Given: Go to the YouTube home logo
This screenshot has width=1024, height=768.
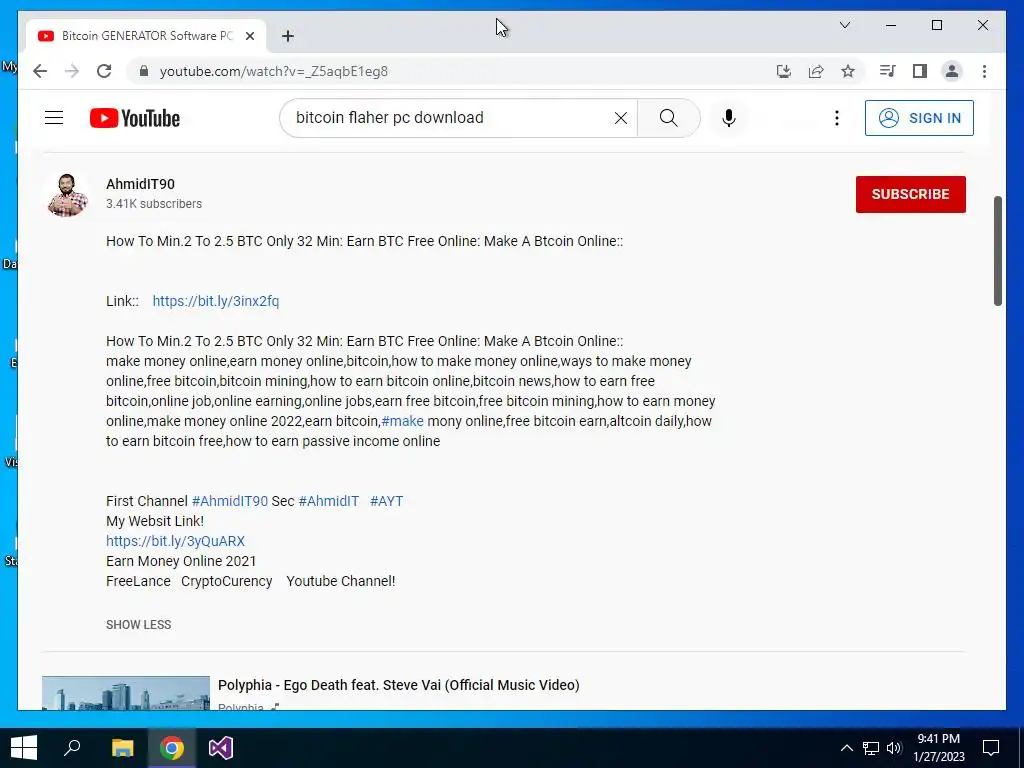Looking at the screenshot, I should tap(135, 118).
